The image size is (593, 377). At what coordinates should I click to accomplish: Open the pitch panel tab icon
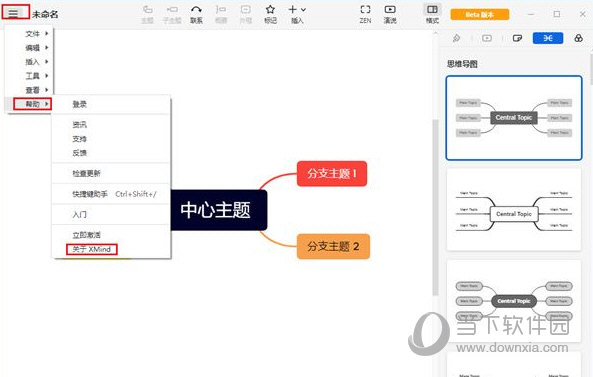pos(487,38)
